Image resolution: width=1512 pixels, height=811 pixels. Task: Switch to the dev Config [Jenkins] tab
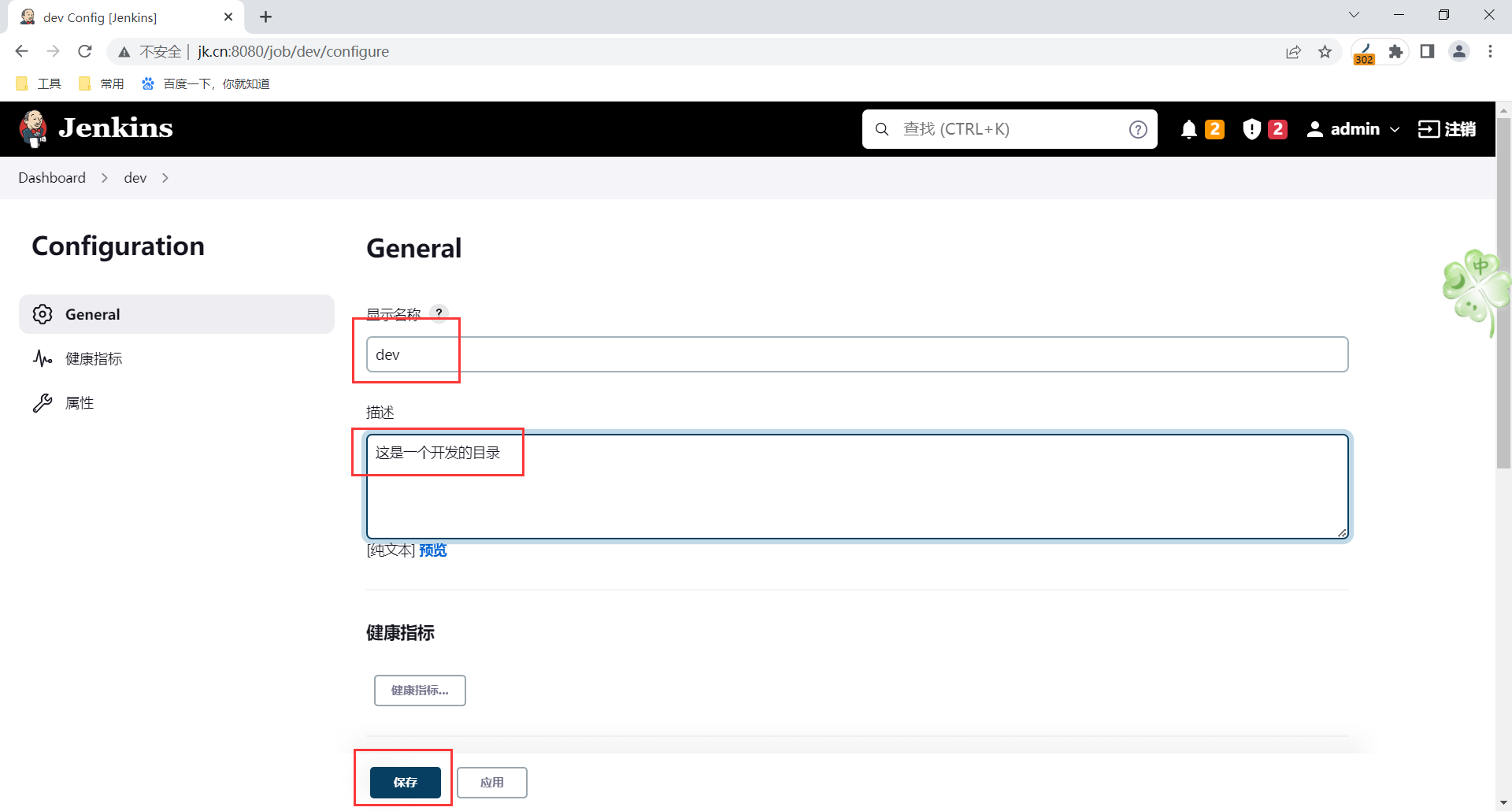[x=126, y=17]
